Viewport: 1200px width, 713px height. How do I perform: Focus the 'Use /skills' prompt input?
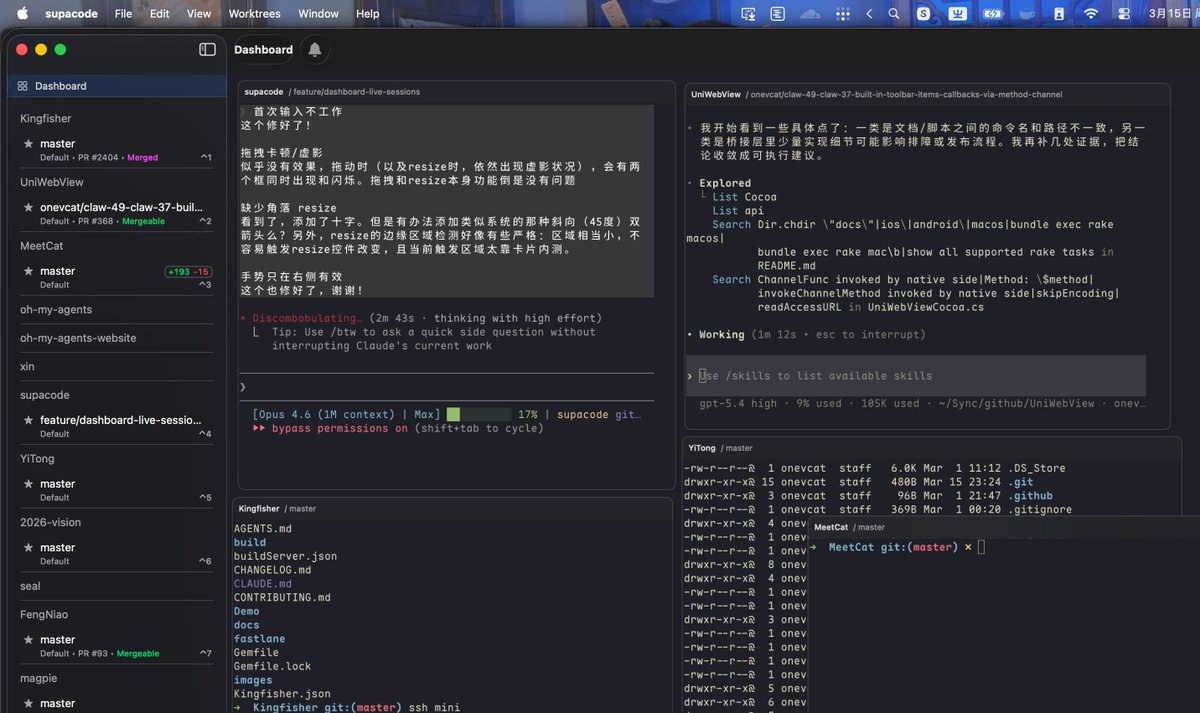[x=916, y=376]
